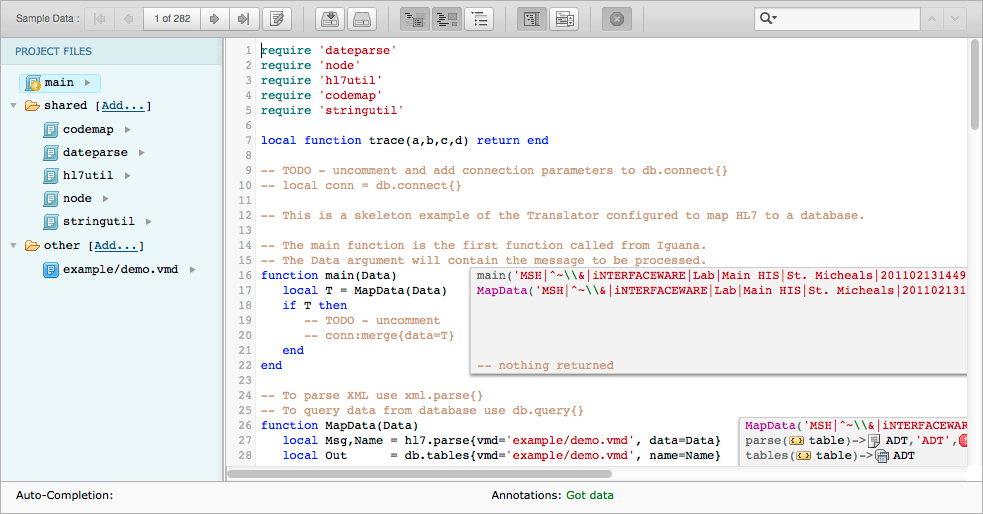This screenshot has width=983, height=514.
Task: Open the node module
Action: [77, 199]
